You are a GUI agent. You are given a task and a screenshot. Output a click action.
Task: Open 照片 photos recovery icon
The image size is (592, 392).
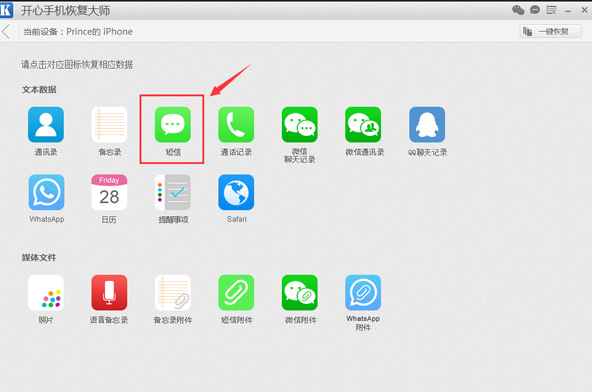click(x=46, y=293)
